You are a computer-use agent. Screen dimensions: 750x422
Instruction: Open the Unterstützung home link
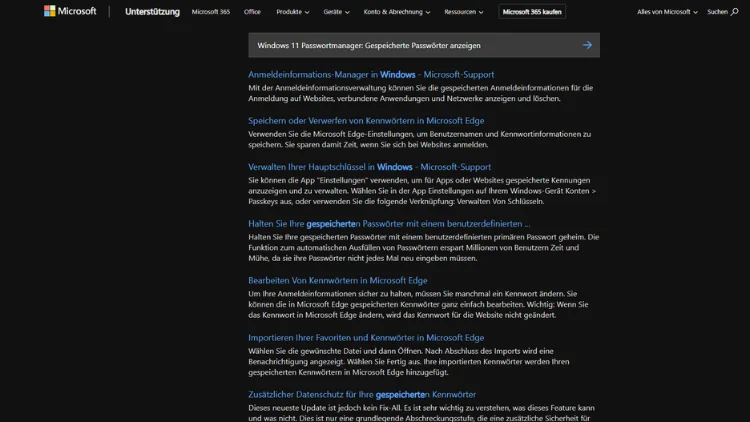[152, 11]
